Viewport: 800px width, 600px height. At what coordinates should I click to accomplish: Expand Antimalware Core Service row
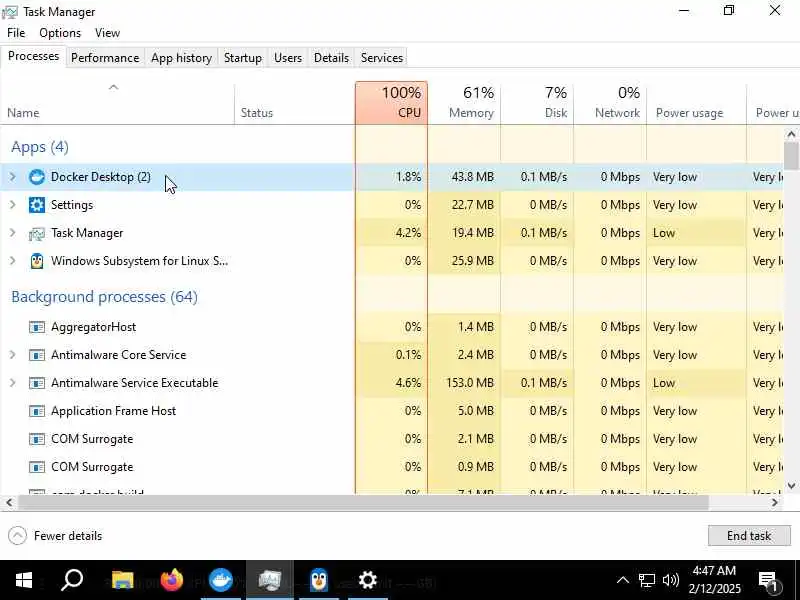pyautogui.click(x=13, y=355)
